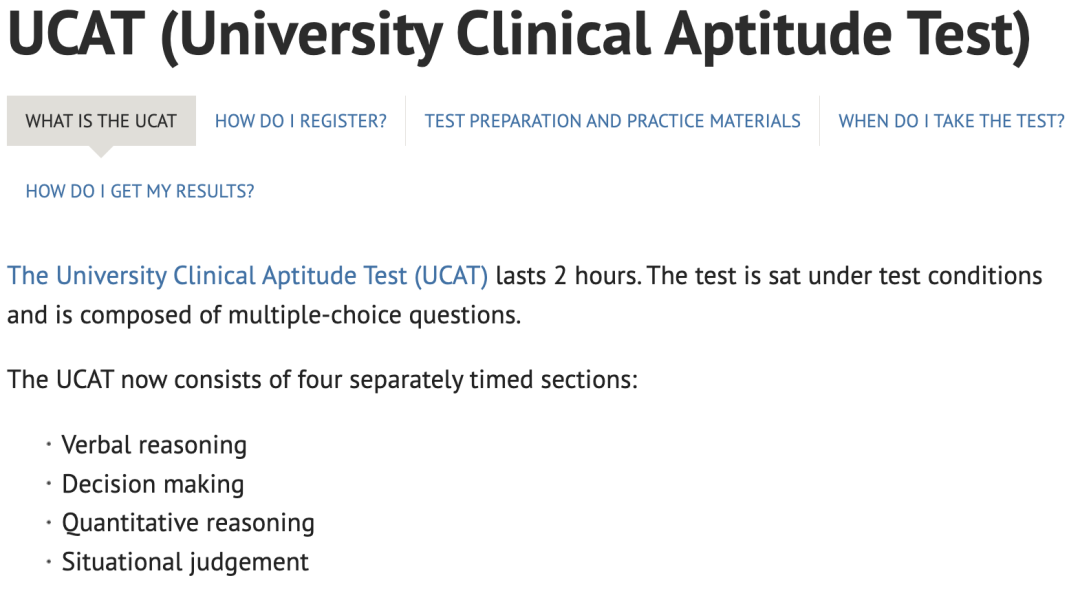Screen dimensions: 1080x589
Task: Click the bullet before Decision making
Action: point(49,484)
